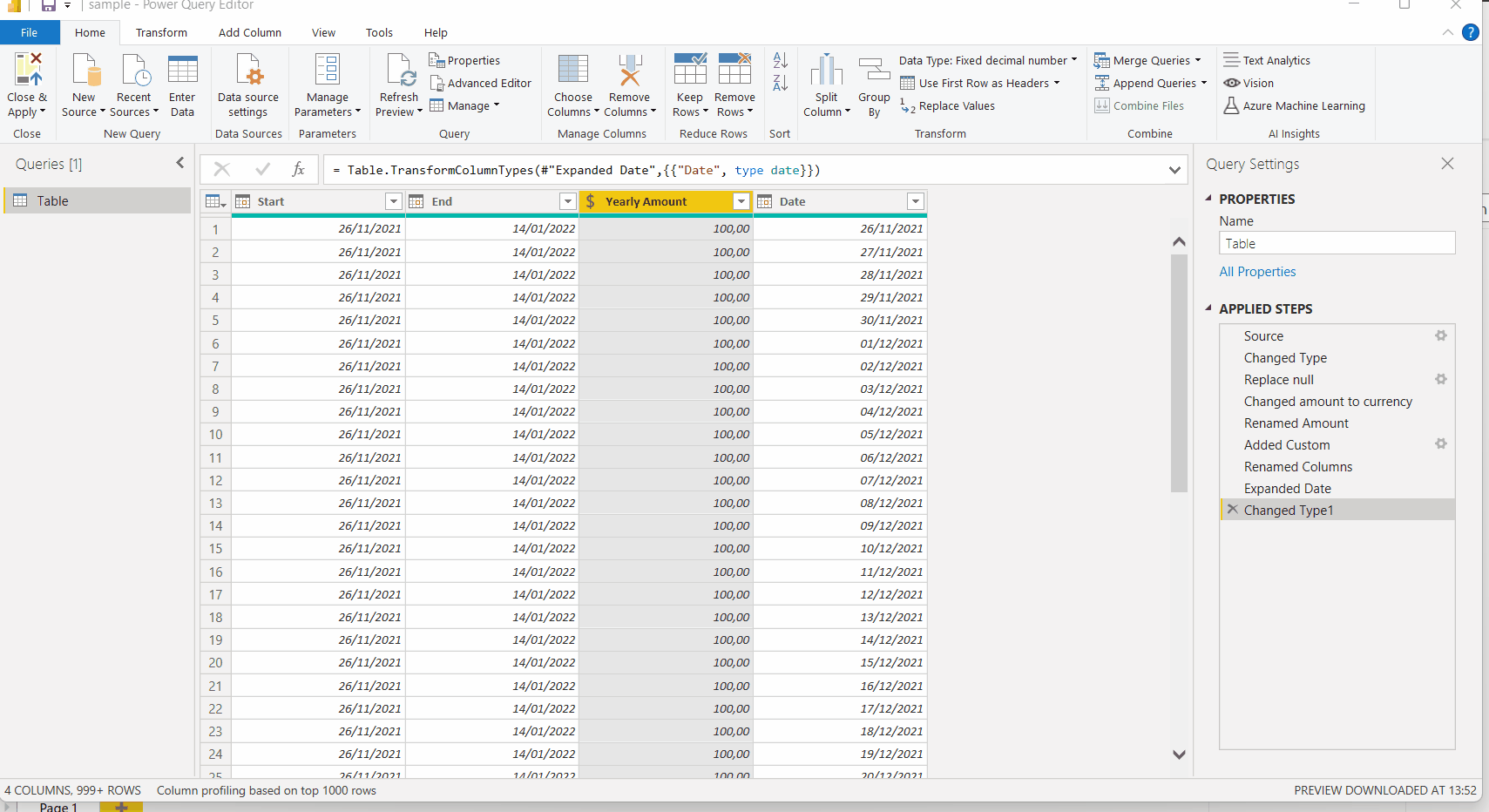Open settings gear for Replace null step
The image size is (1489, 812).
point(1440,379)
